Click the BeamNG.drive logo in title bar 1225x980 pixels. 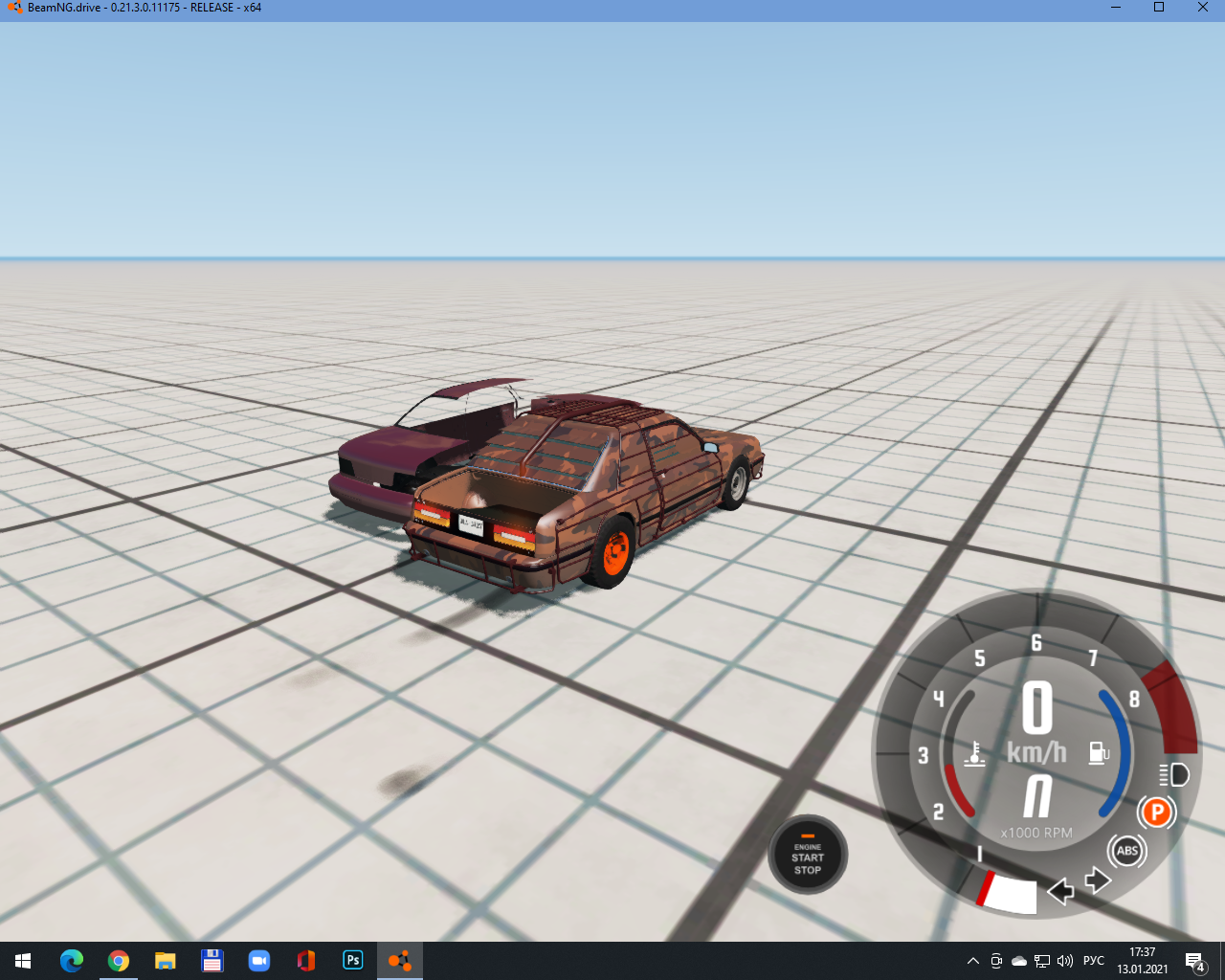click(x=14, y=8)
